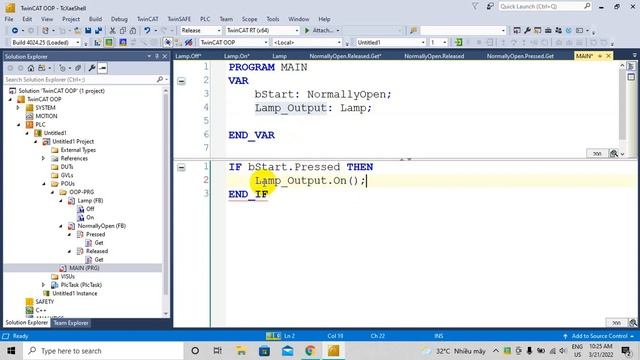Click the Home icon in Solution Explorer

point(31,68)
